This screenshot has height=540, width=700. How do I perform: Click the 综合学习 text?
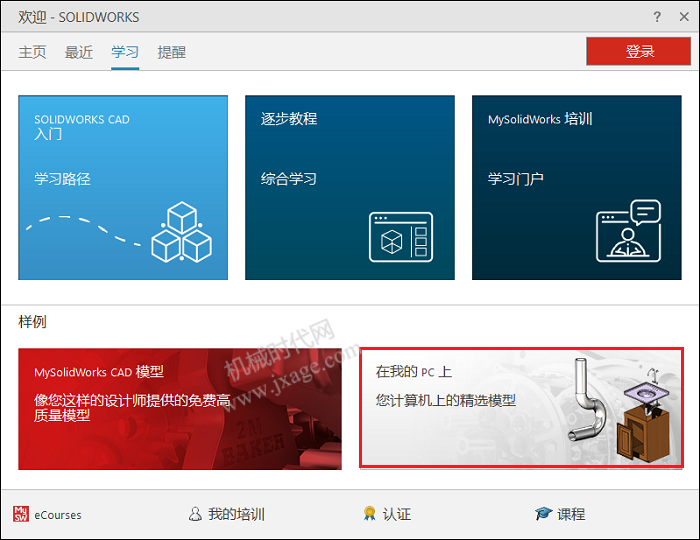click(289, 179)
